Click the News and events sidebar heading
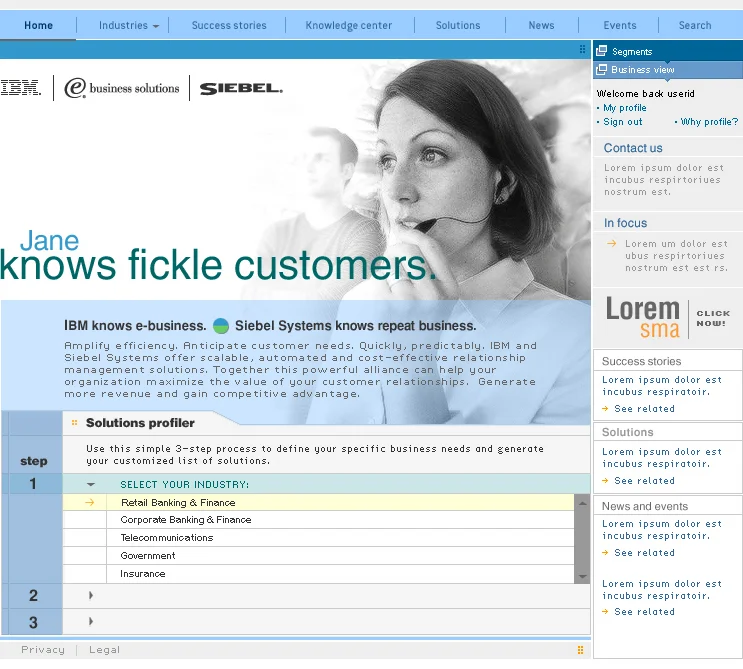 (x=644, y=506)
